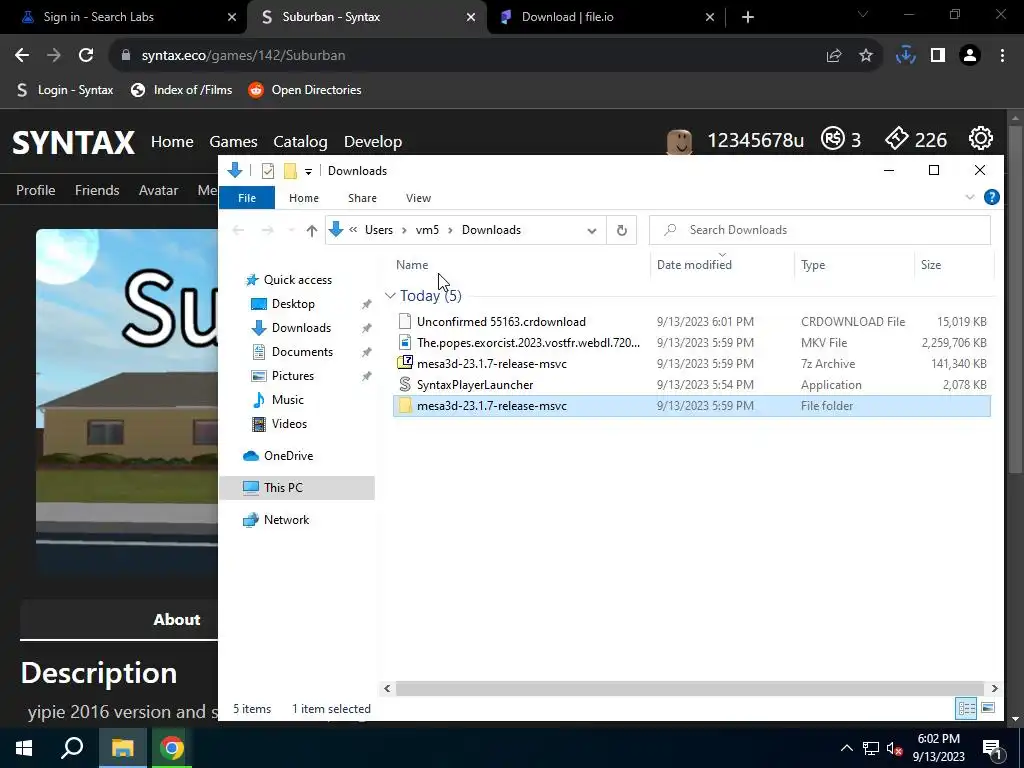1024x768 pixels.
Task: Click the mesa3d File folder icon
Action: [405, 406]
